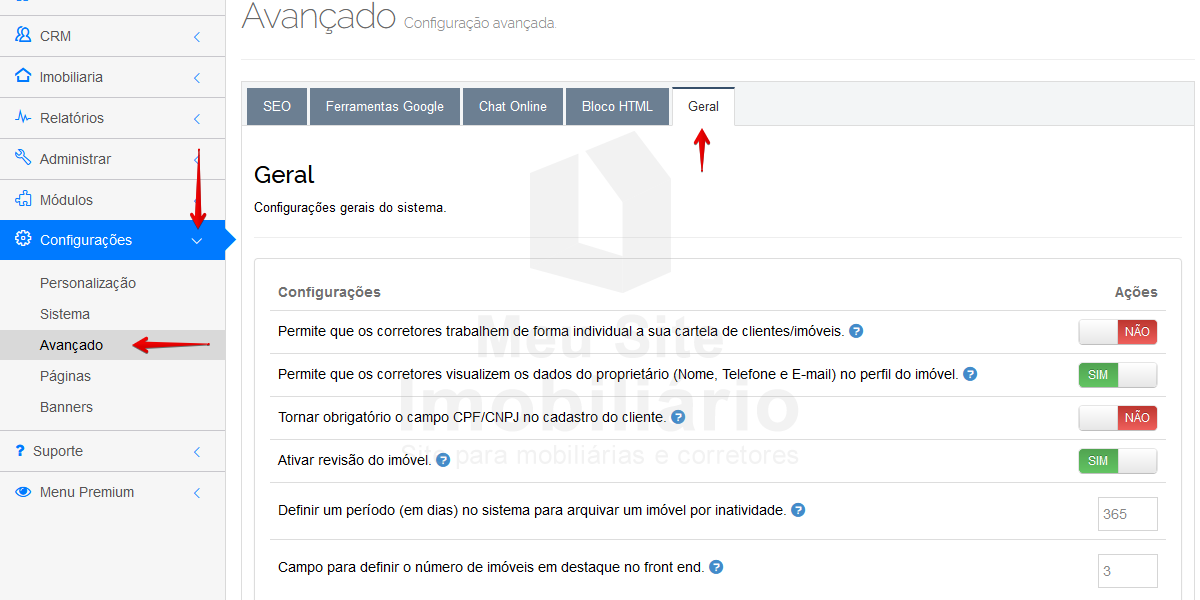
Task: Expand the Suporte menu chevron
Action: [x=197, y=452]
